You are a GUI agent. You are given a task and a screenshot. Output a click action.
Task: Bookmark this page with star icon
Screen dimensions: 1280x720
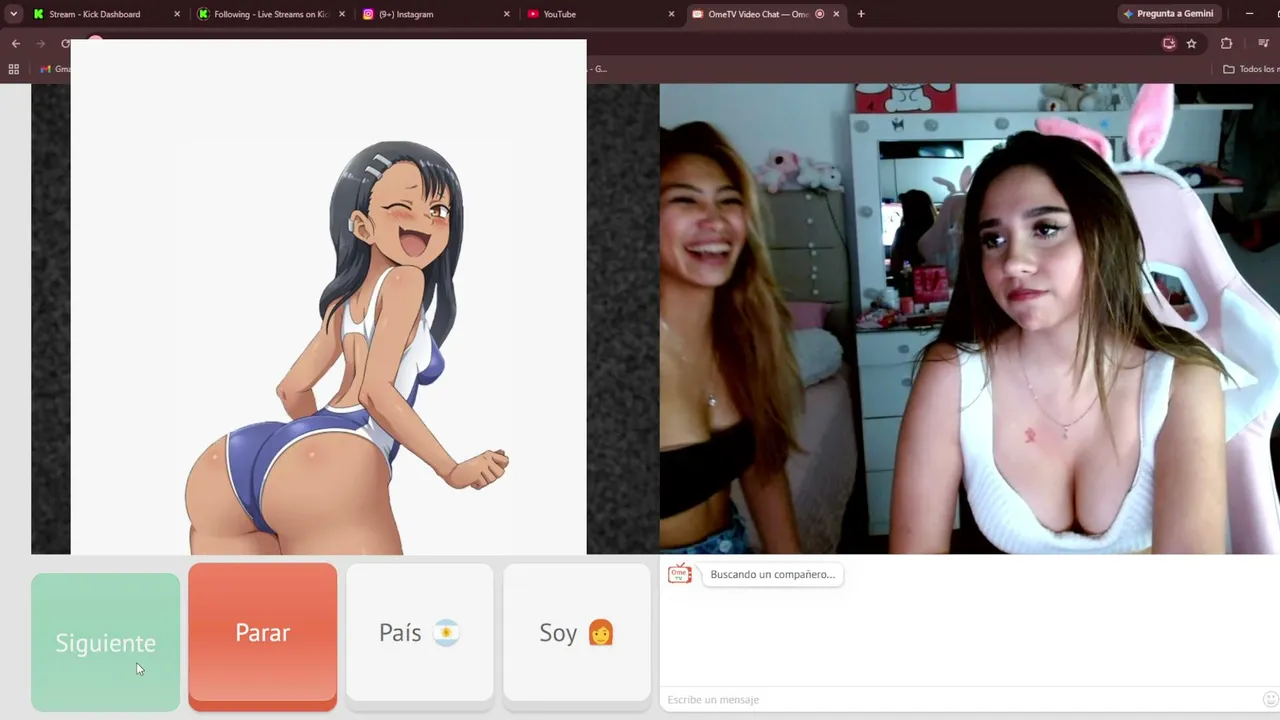click(1191, 43)
